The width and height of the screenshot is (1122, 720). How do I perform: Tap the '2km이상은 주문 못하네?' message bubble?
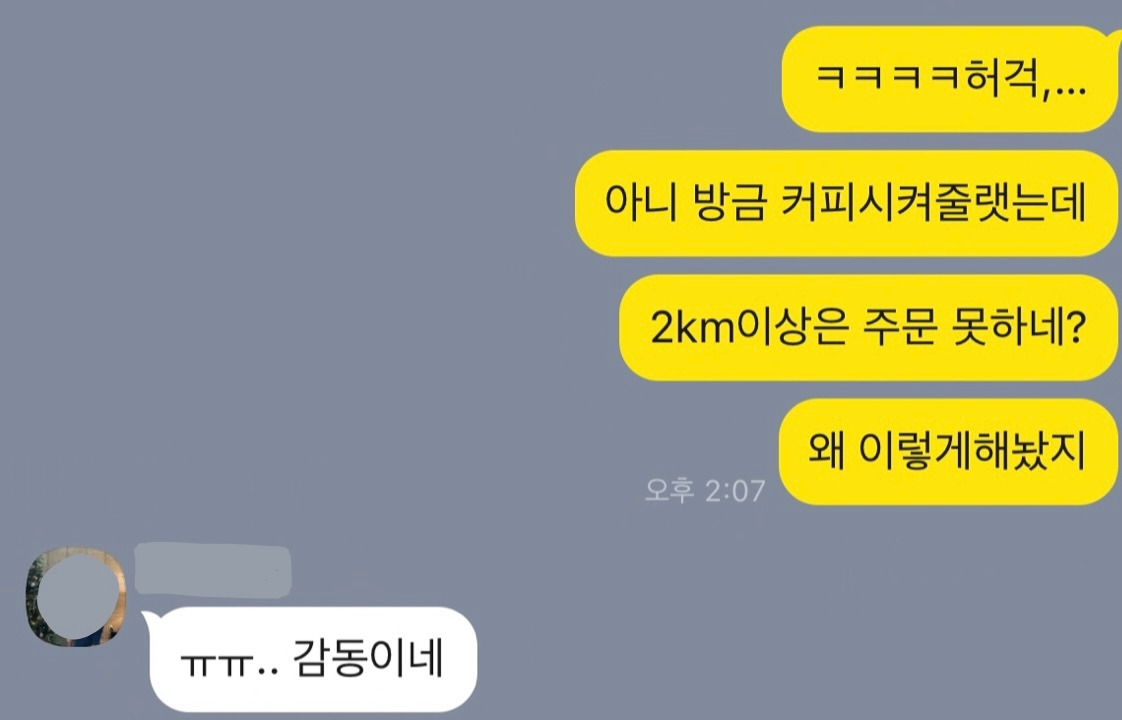point(868,328)
